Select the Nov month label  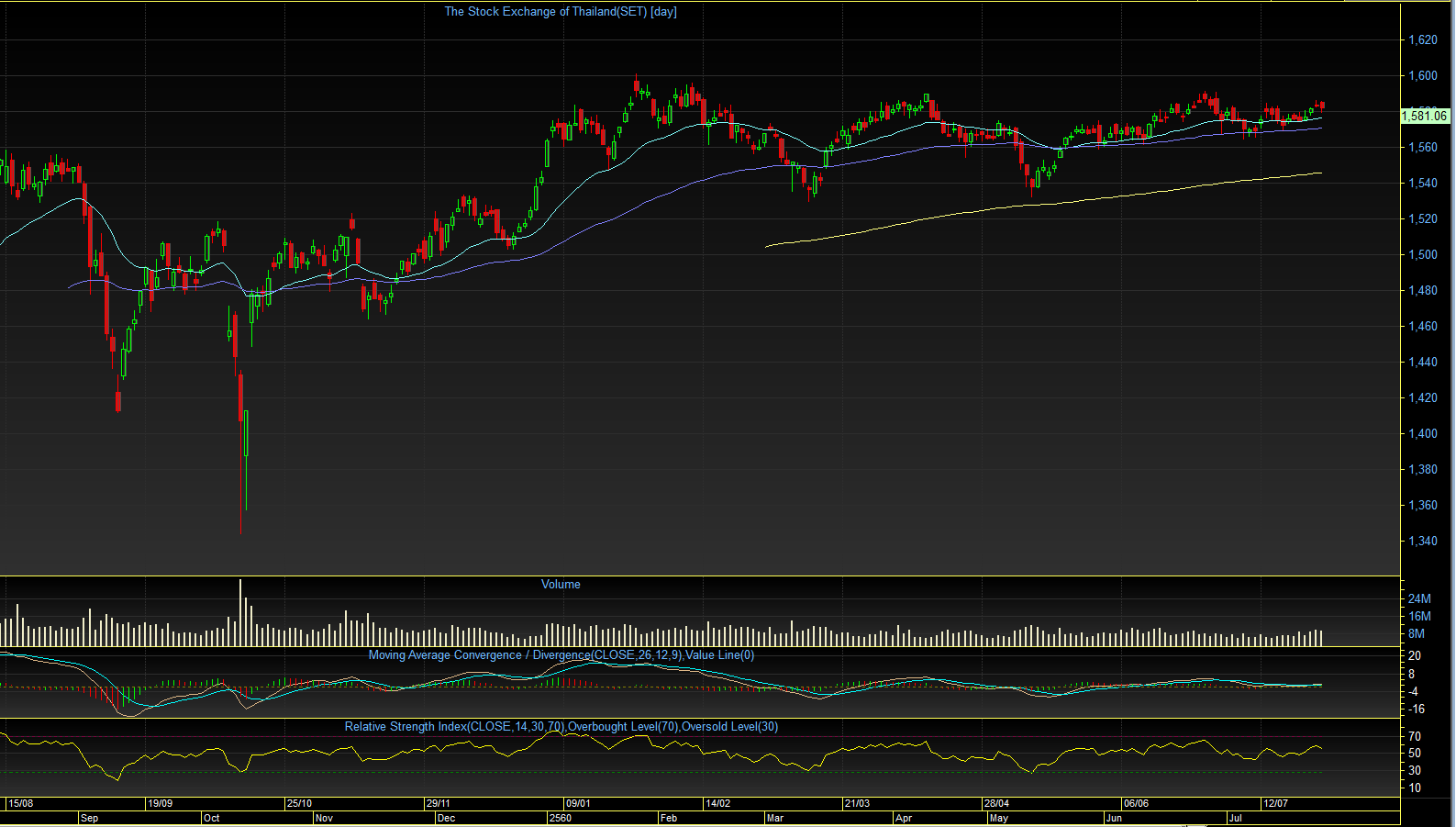pos(324,818)
